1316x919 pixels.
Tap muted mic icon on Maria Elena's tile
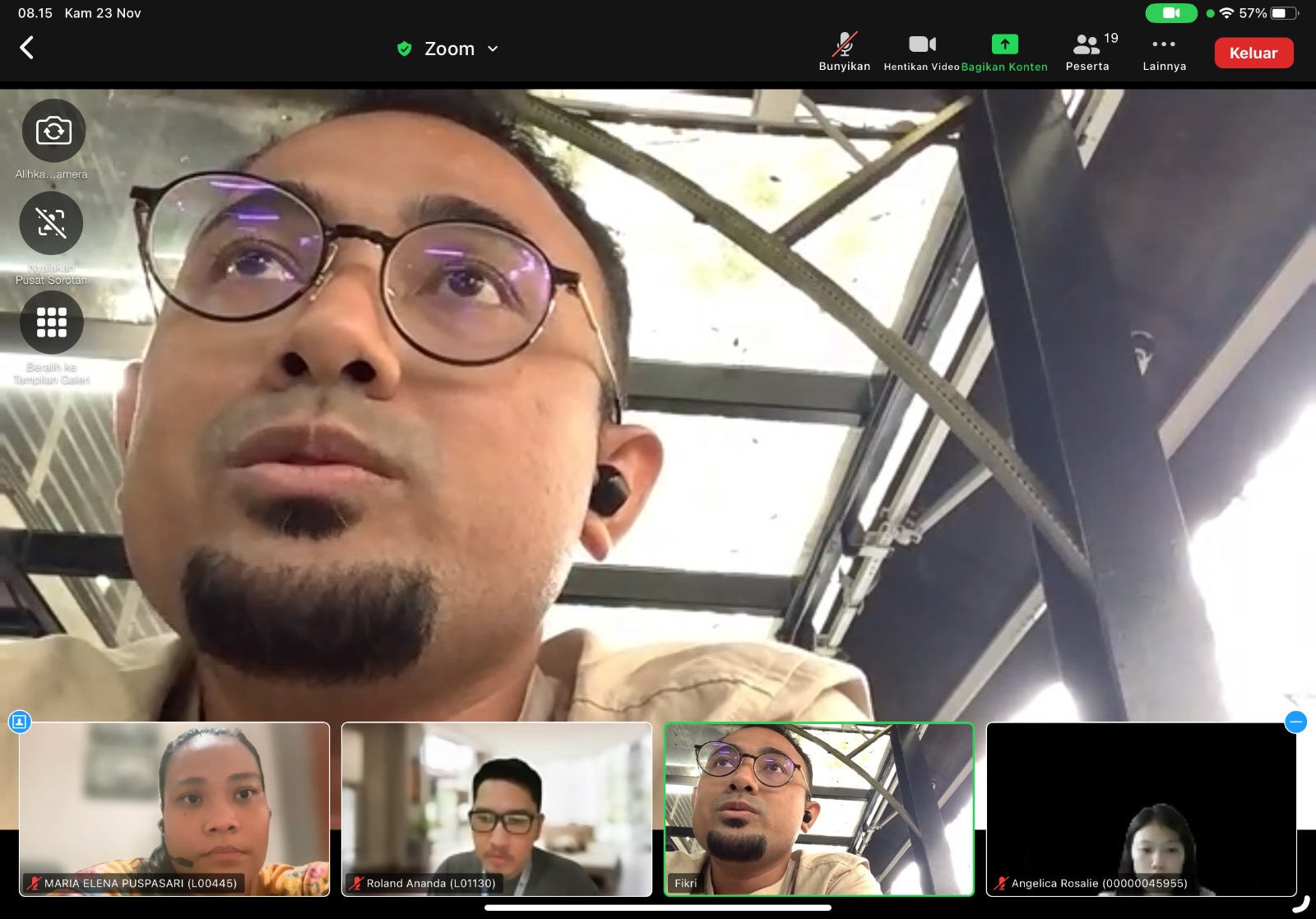pyautogui.click(x=33, y=884)
